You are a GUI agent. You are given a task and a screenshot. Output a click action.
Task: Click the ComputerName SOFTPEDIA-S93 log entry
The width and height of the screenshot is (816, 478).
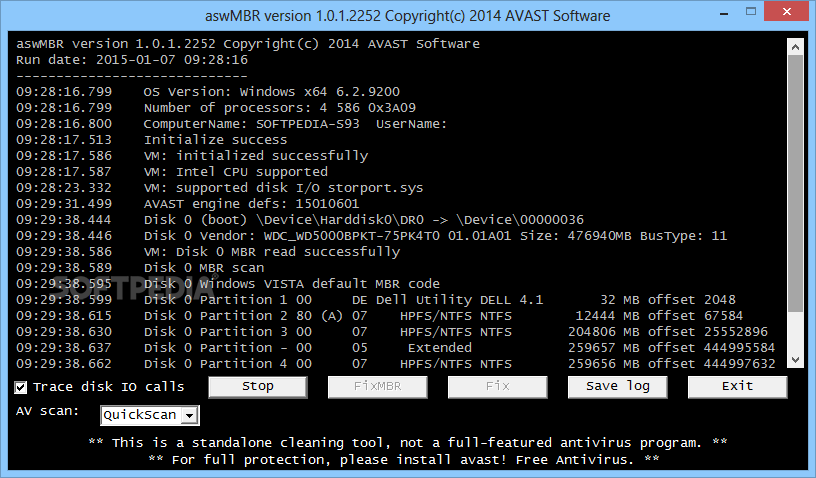232,124
